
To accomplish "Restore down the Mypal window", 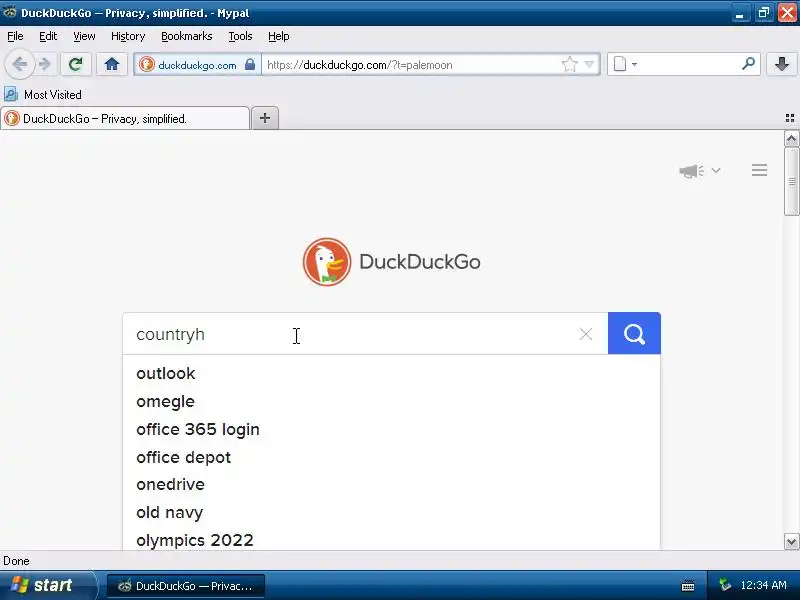I will pyautogui.click(x=763, y=13).
